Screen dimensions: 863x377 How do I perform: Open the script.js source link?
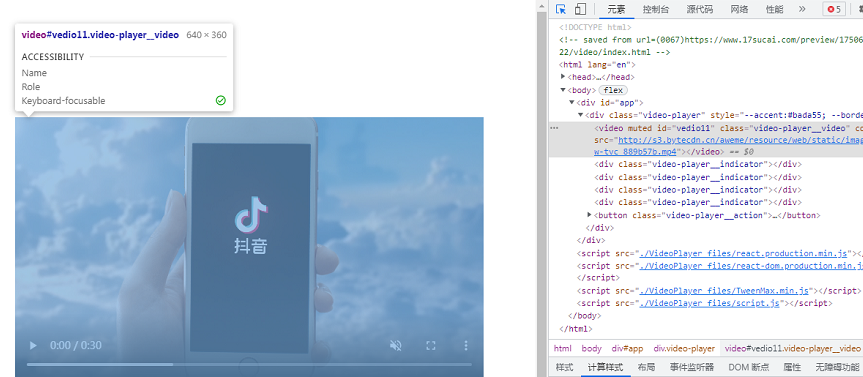tap(709, 303)
